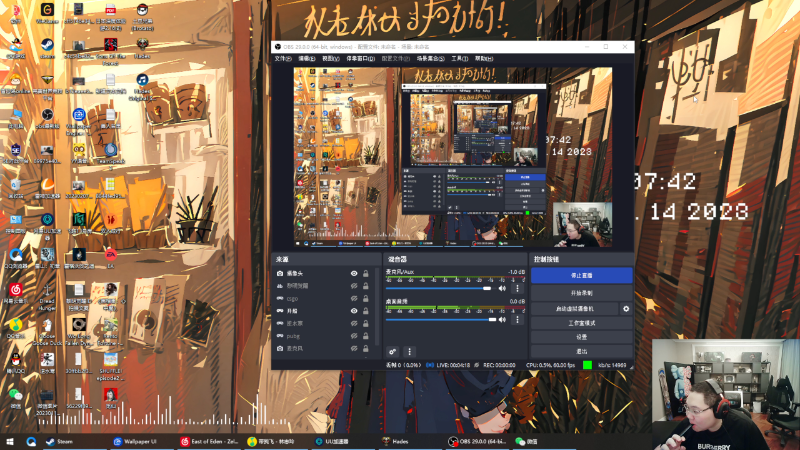
Task: Open the 视图(V) menu in OBS
Action: pyautogui.click(x=331, y=59)
